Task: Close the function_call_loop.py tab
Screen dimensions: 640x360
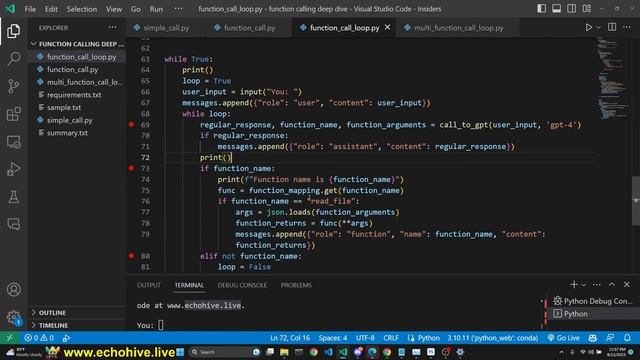Action: [387, 27]
